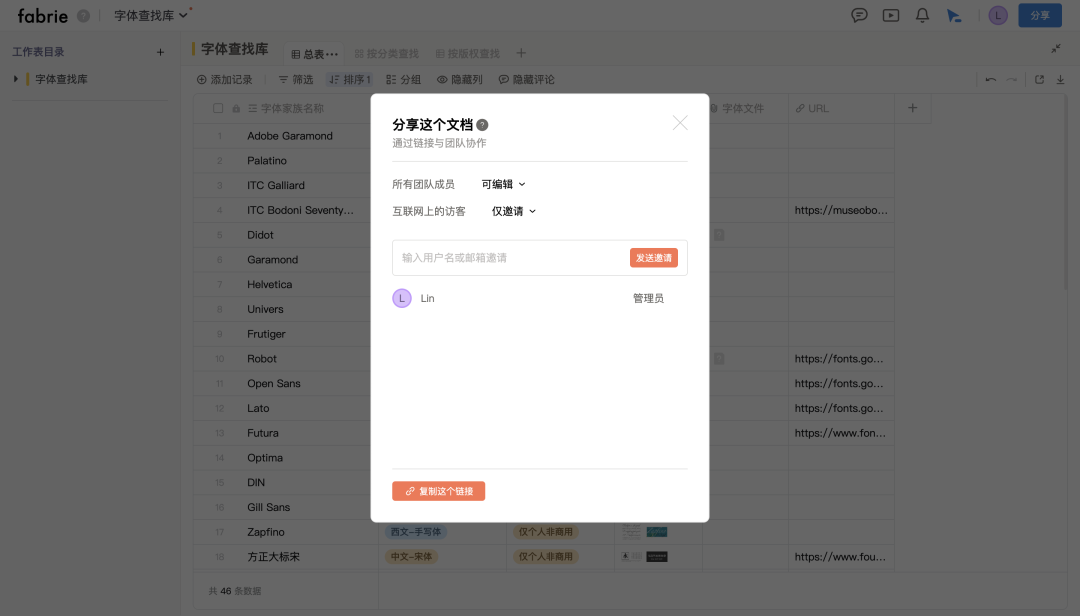Click the file attachment icon in Didot row
Screen dimensions: 1080x616
(719, 235)
